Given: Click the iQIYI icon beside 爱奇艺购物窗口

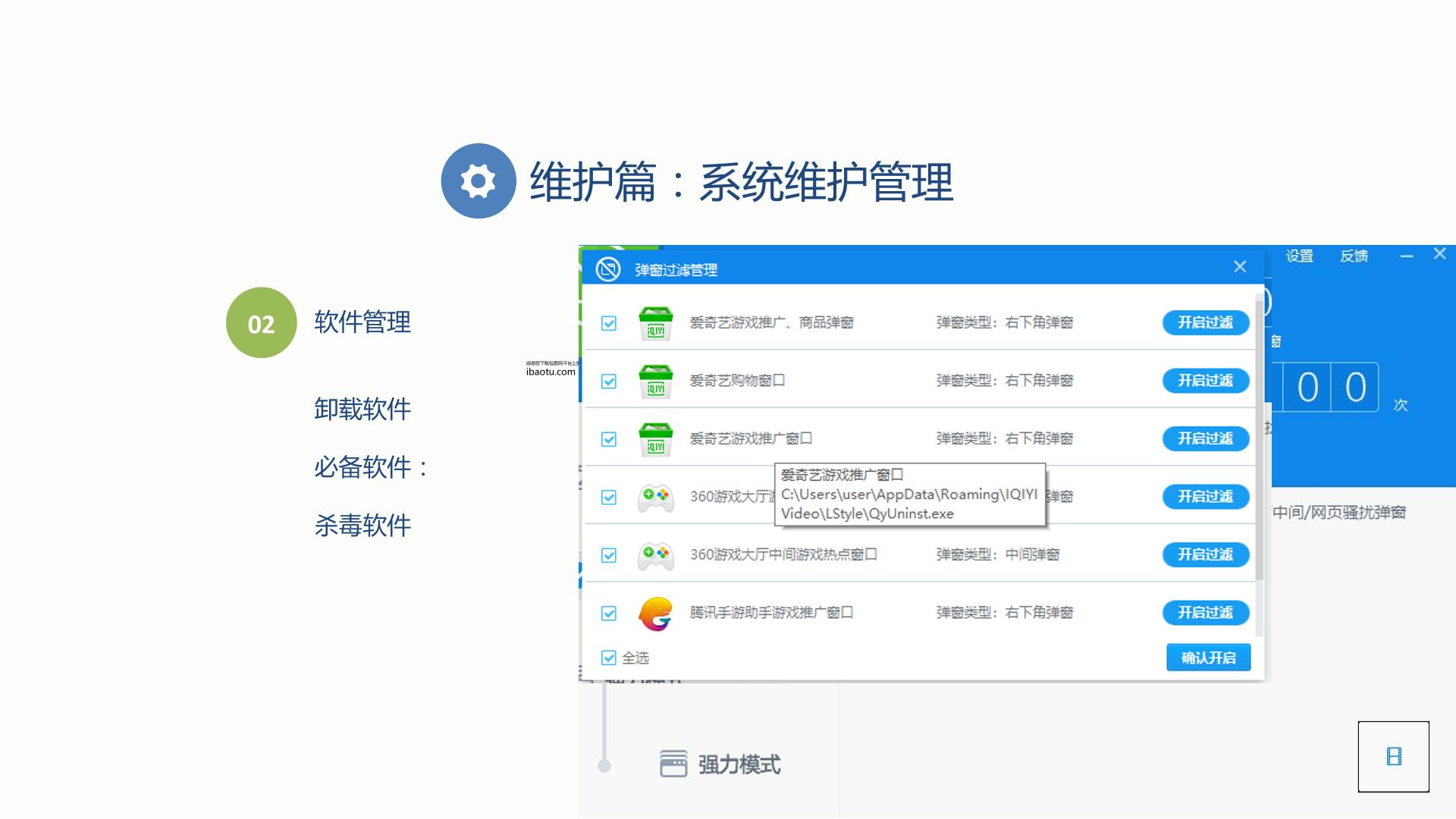Looking at the screenshot, I should [x=656, y=381].
